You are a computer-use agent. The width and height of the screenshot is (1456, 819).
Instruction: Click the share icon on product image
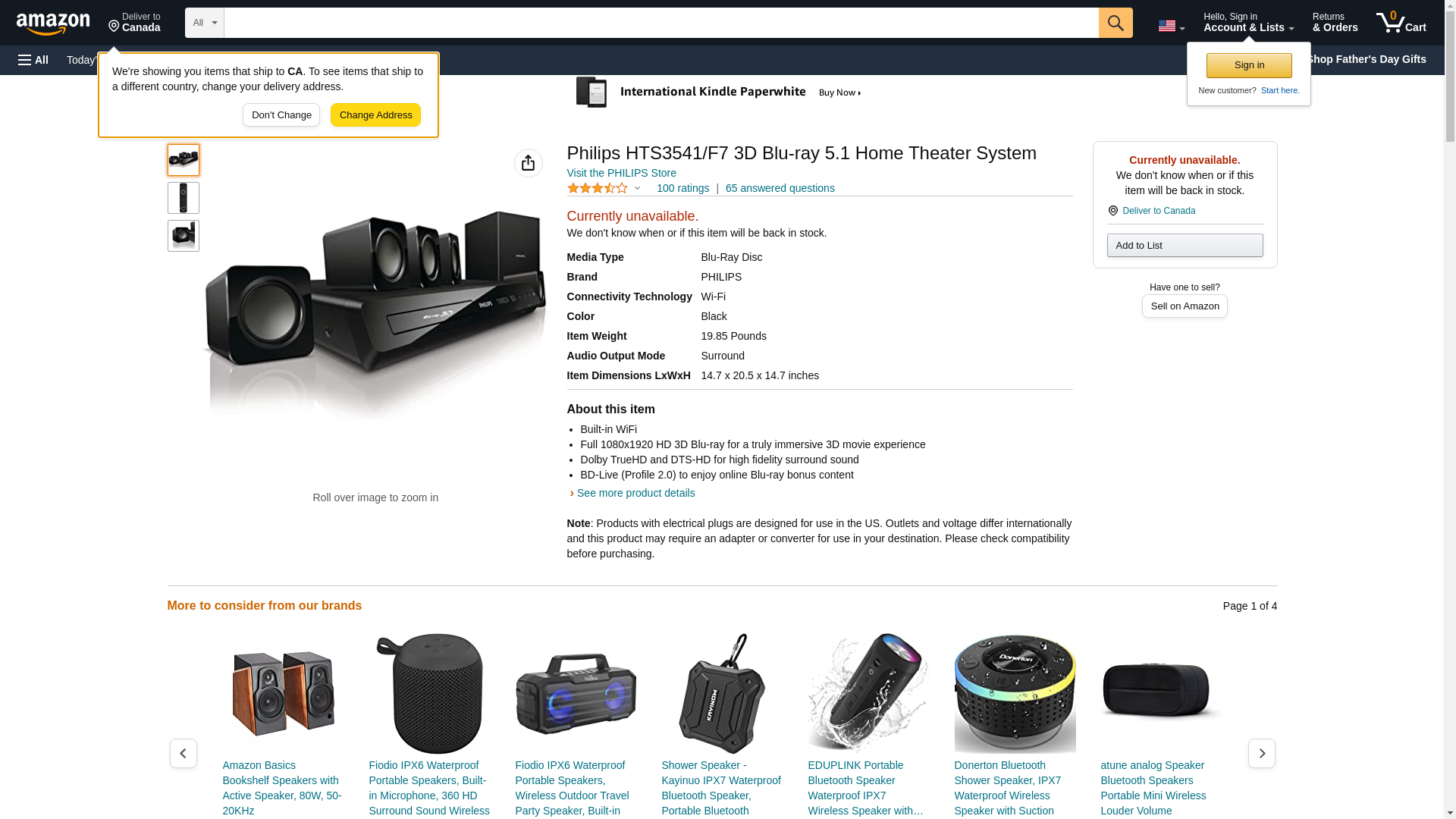pos(528,163)
